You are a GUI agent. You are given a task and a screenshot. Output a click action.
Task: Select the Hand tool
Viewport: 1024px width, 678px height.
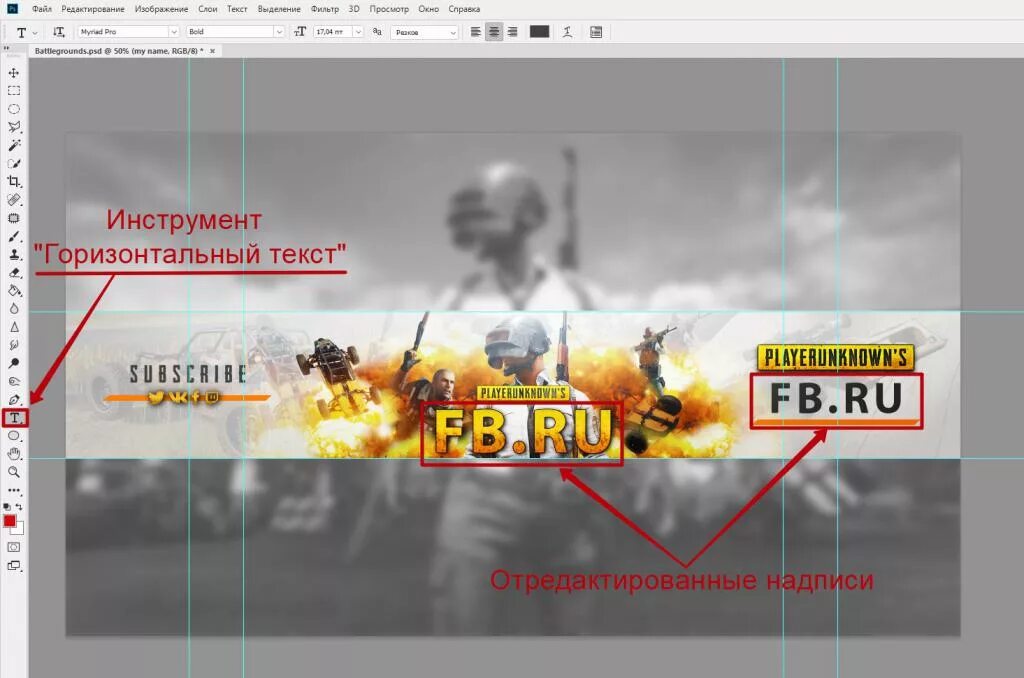click(x=14, y=454)
